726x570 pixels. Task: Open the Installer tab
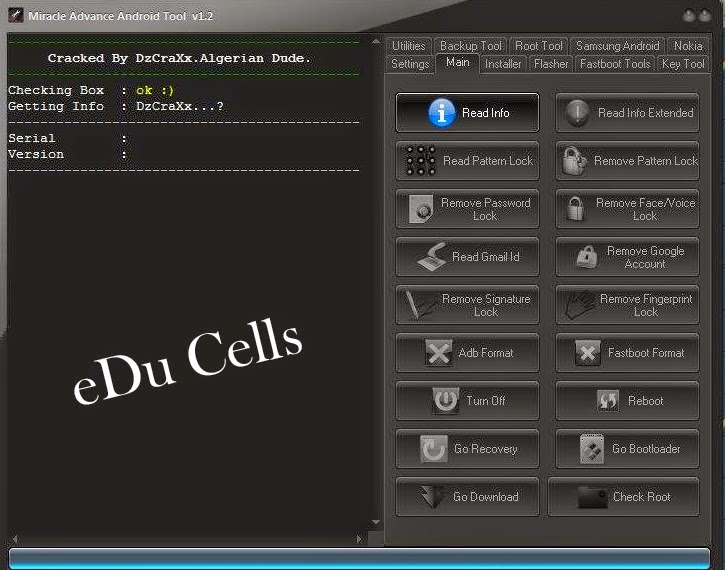(x=503, y=63)
